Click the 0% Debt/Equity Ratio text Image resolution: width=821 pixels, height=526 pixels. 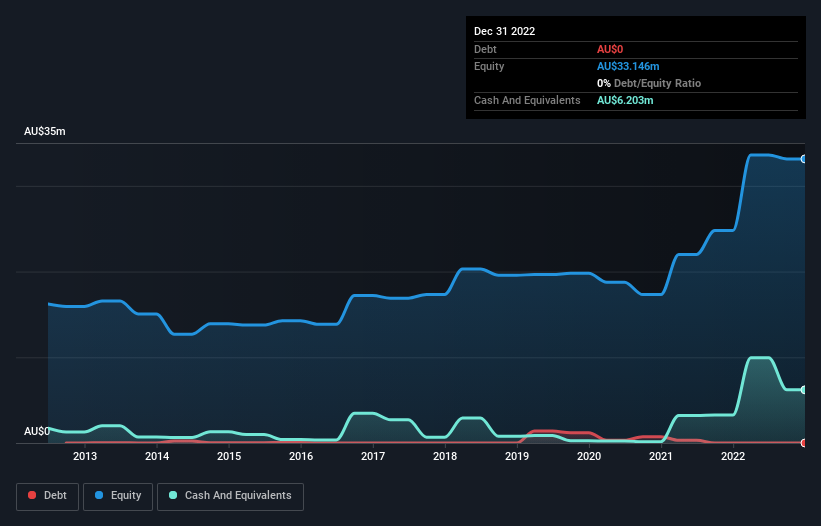pos(649,83)
